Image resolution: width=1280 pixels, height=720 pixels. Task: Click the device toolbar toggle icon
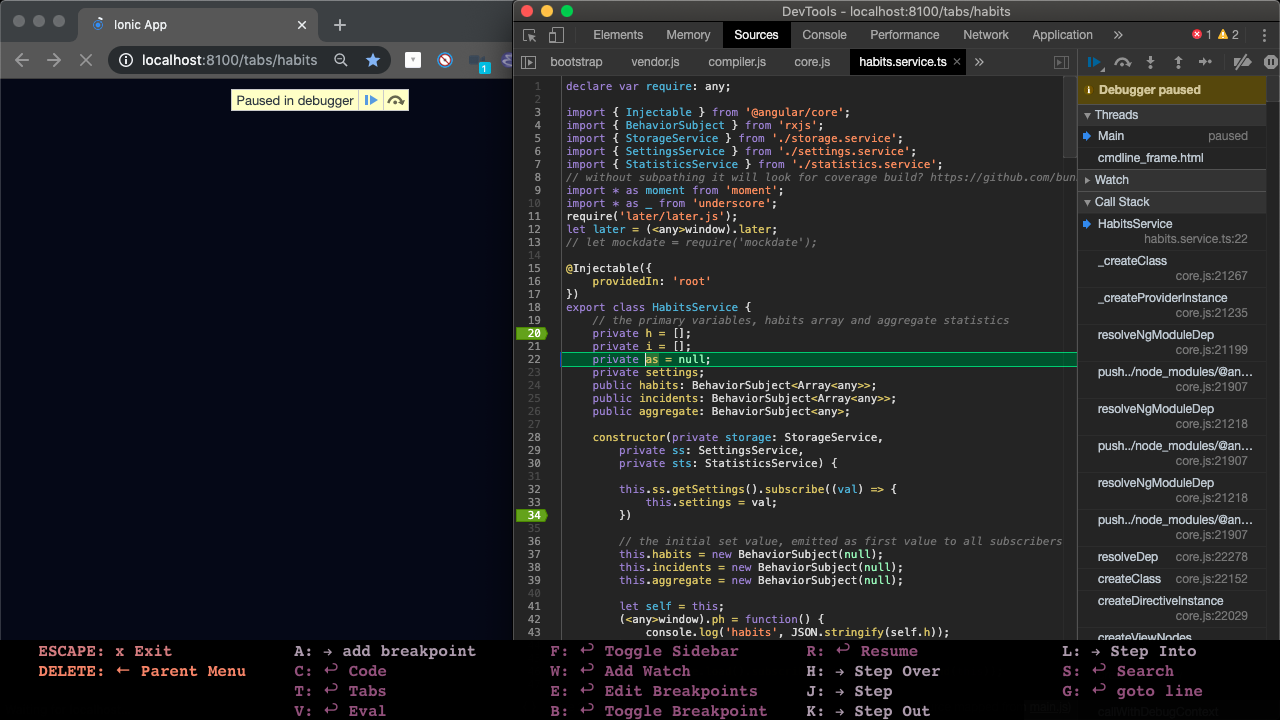click(556, 34)
